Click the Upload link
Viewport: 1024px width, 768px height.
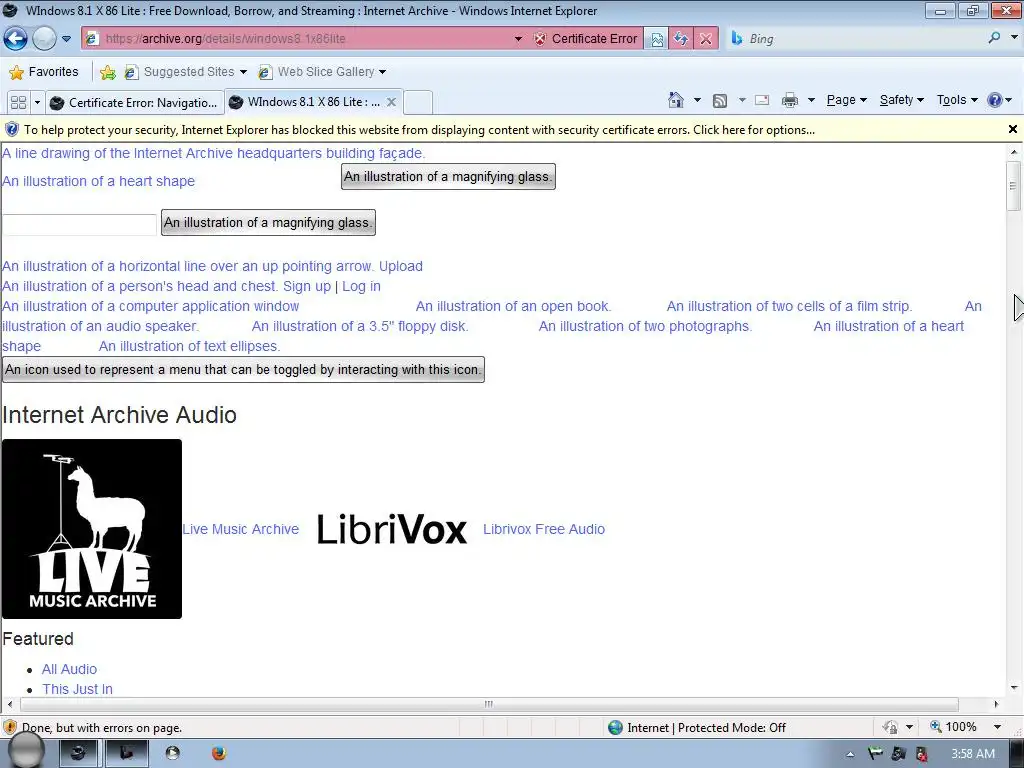[401, 266]
